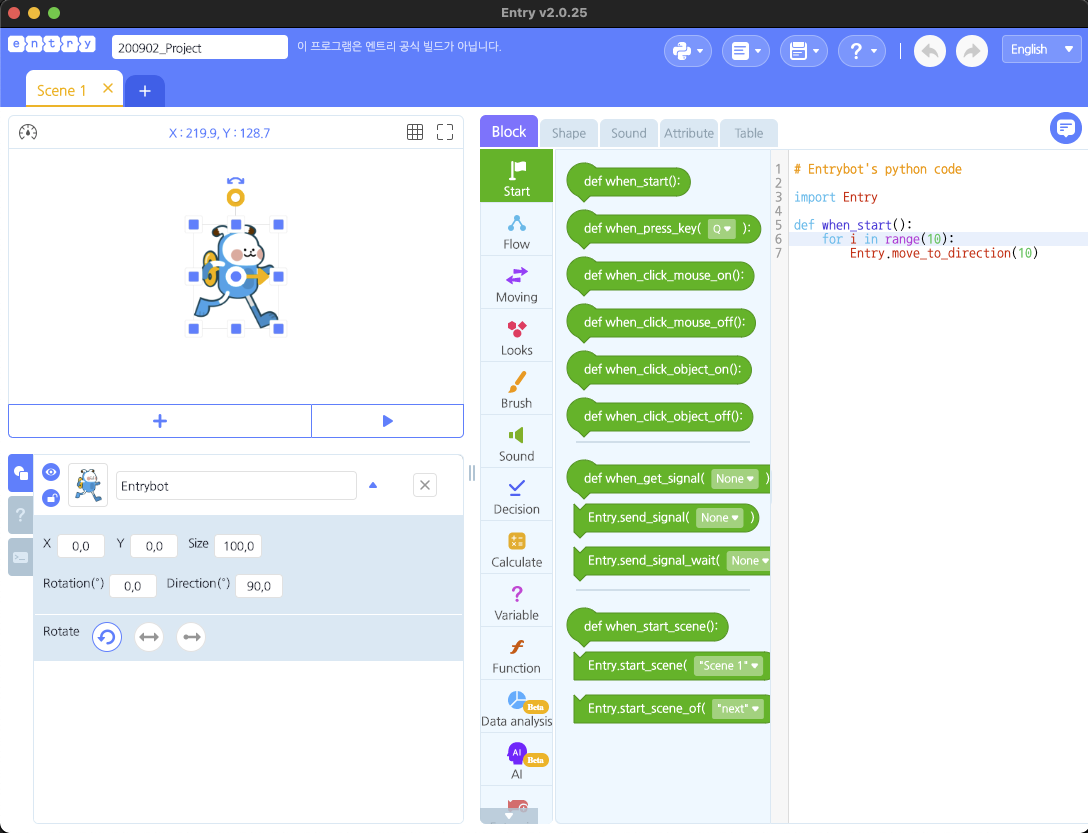Click the speed gauge icon

click(x=28, y=132)
